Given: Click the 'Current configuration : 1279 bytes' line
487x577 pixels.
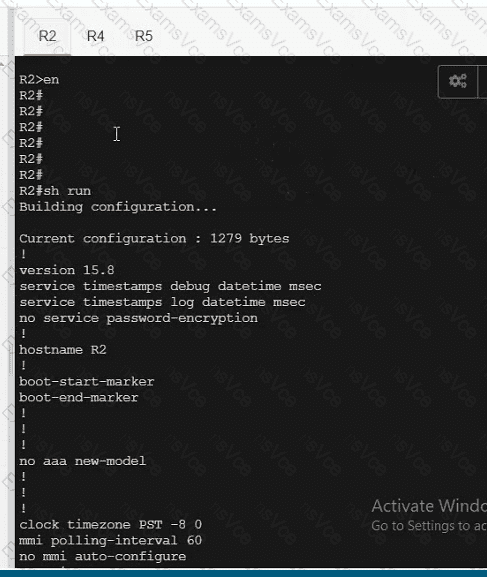Looking at the screenshot, I should tap(154, 239).
